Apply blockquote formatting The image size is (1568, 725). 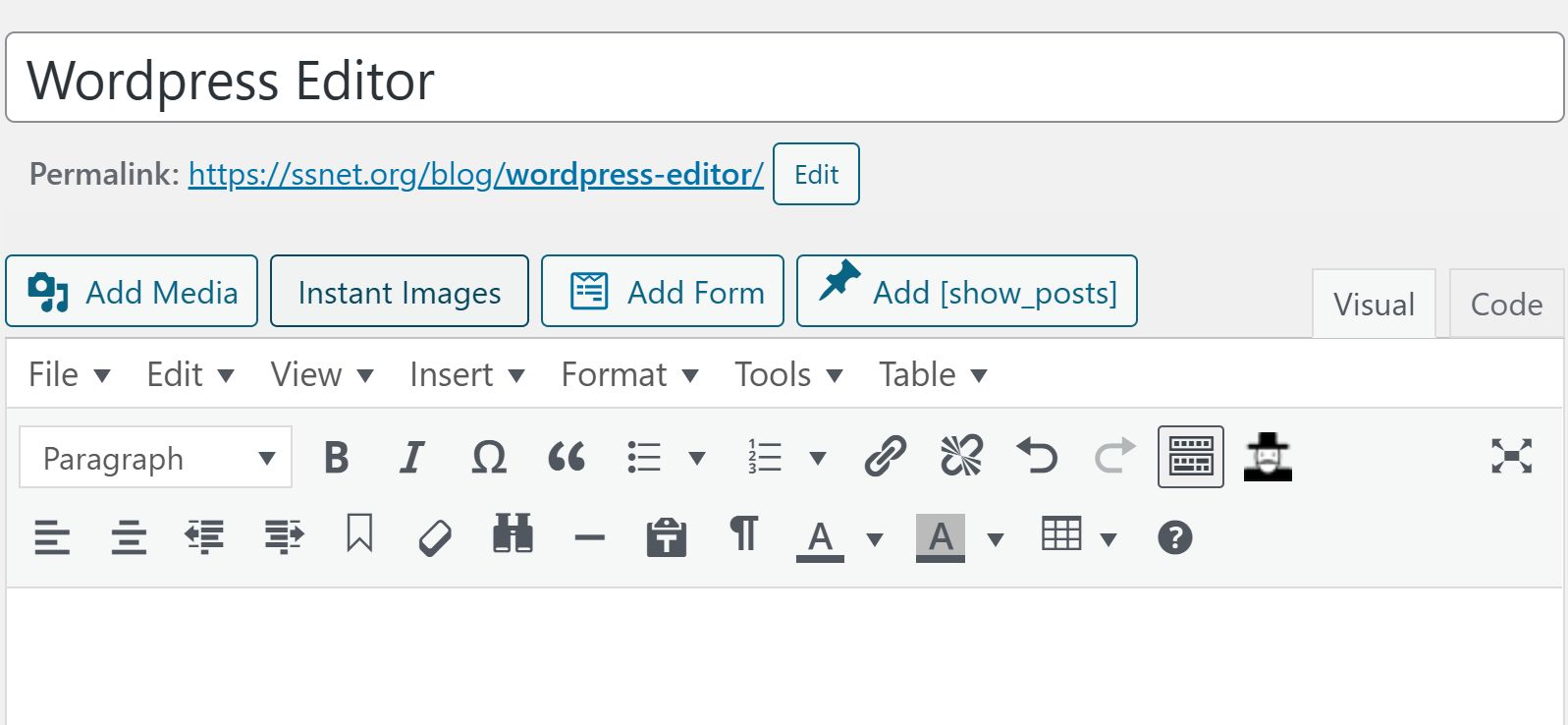(567, 457)
